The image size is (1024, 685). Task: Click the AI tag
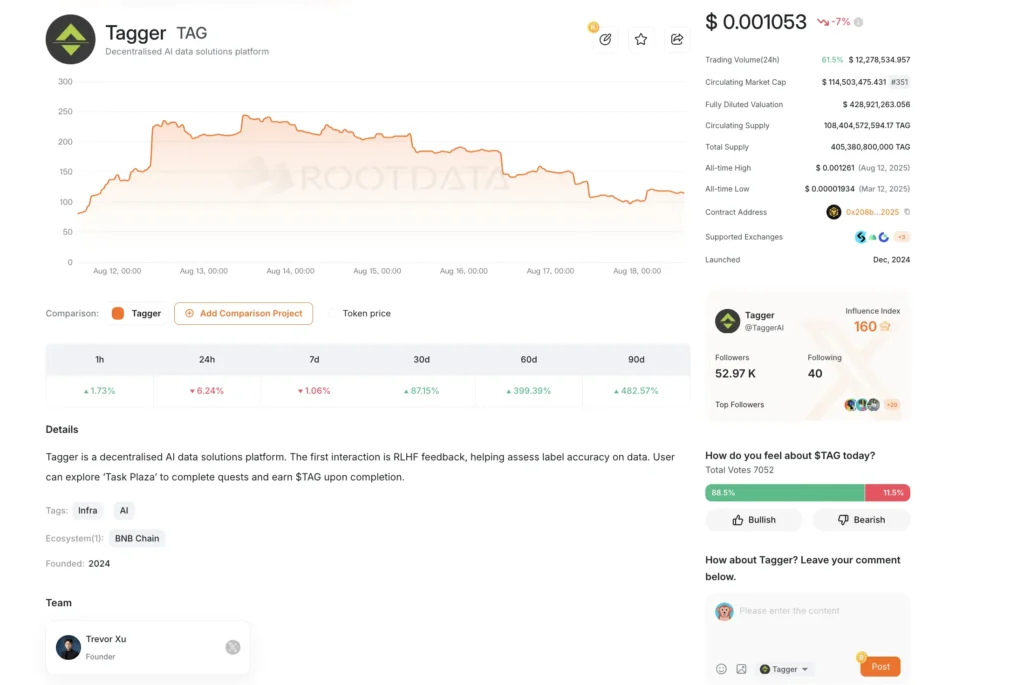click(124, 511)
